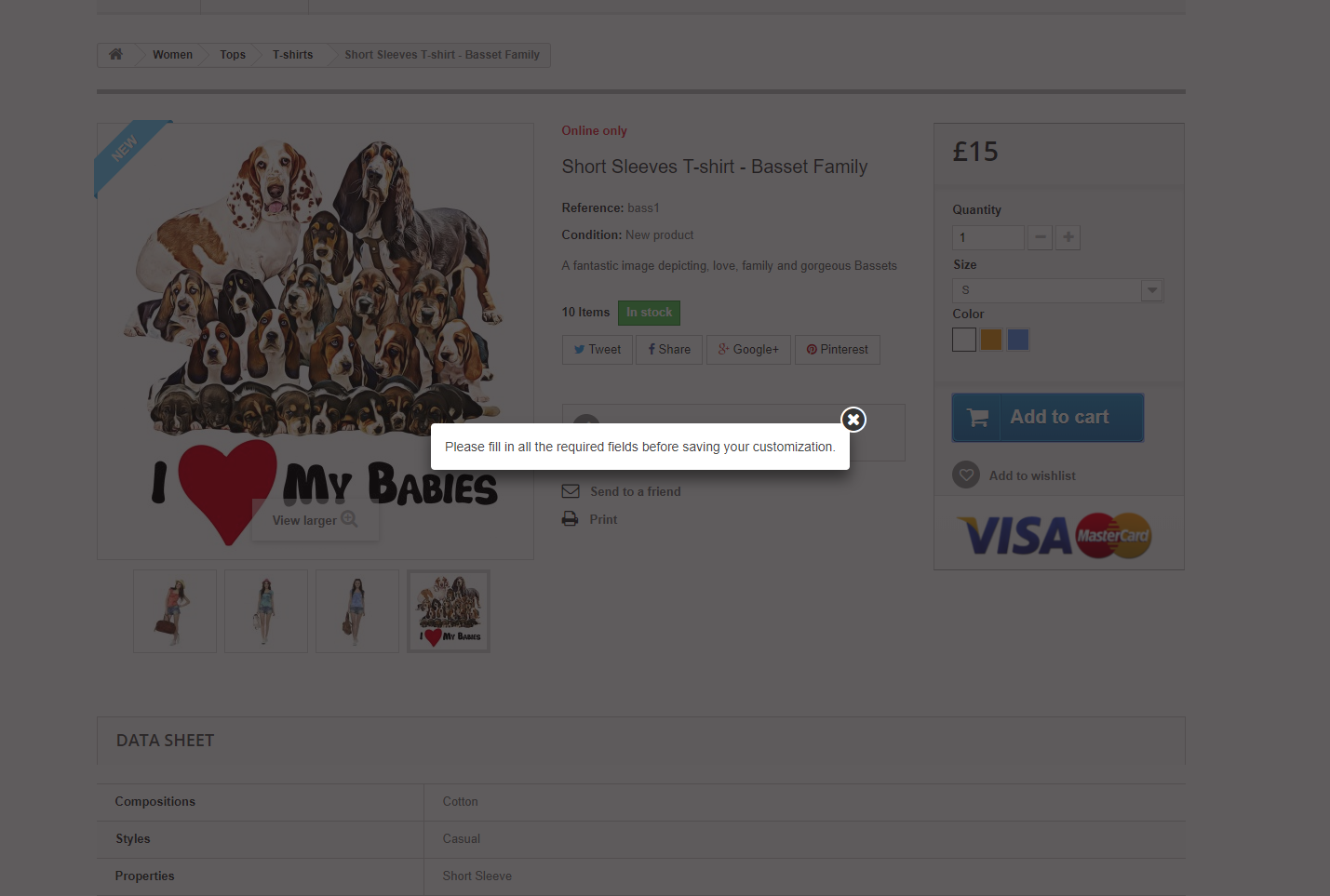
Task: Select first thumbnail of model in orange top
Action: pos(175,611)
